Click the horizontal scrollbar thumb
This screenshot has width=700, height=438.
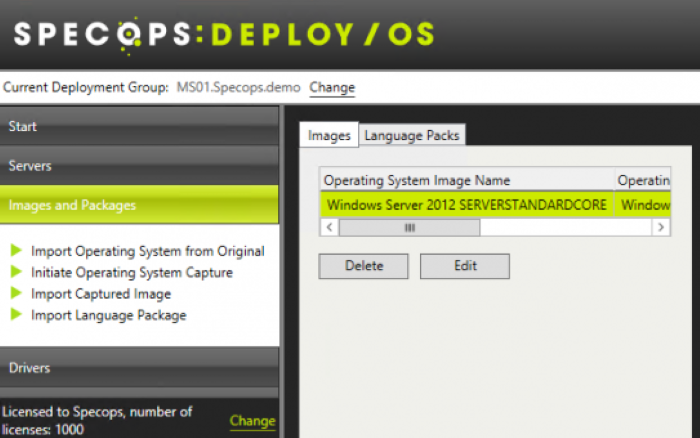[409, 227]
